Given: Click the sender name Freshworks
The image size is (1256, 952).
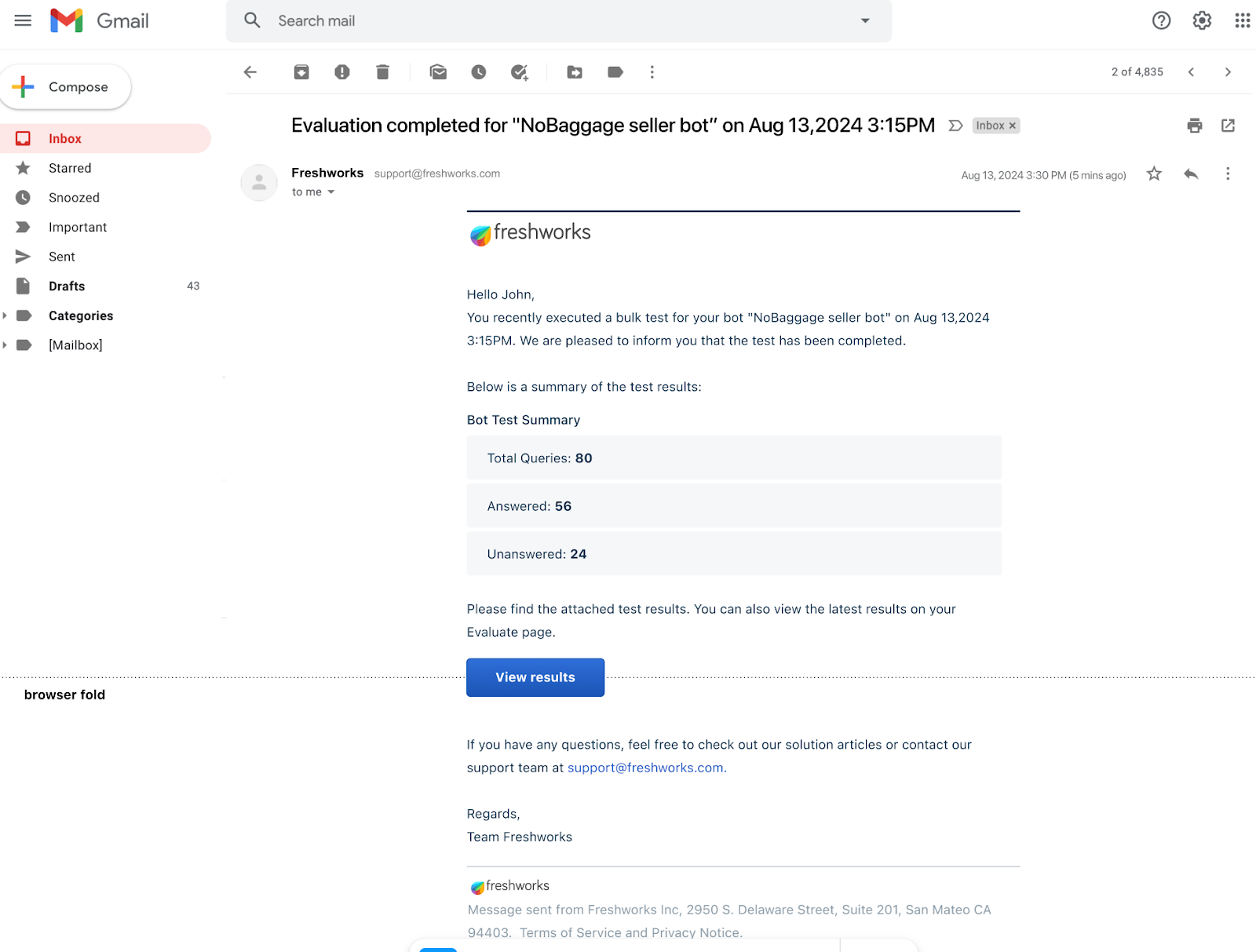Looking at the screenshot, I should pyautogui.click(x=327, y=173).
